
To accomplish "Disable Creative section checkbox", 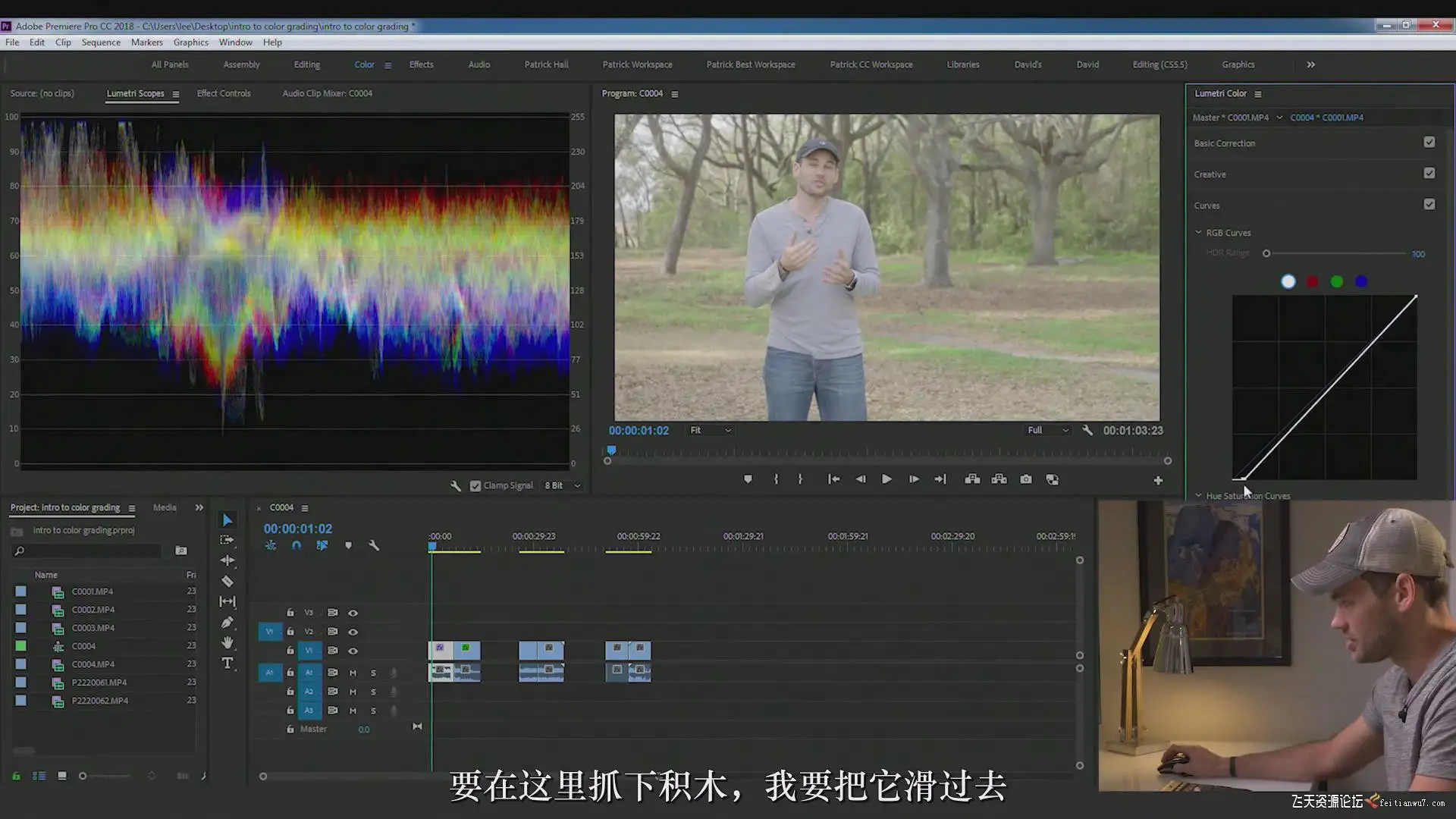I will (x=1429, y=174).
